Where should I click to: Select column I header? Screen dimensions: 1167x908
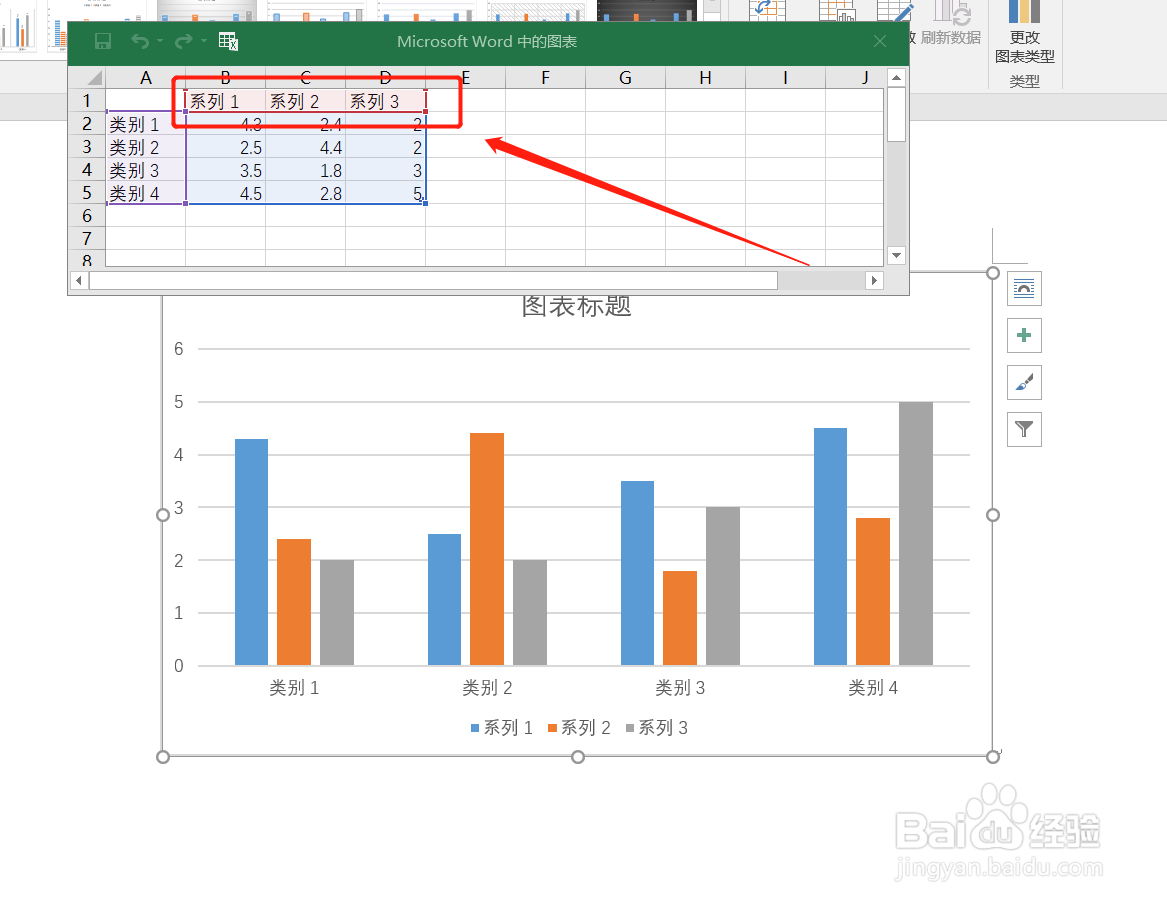click(785, 78)
